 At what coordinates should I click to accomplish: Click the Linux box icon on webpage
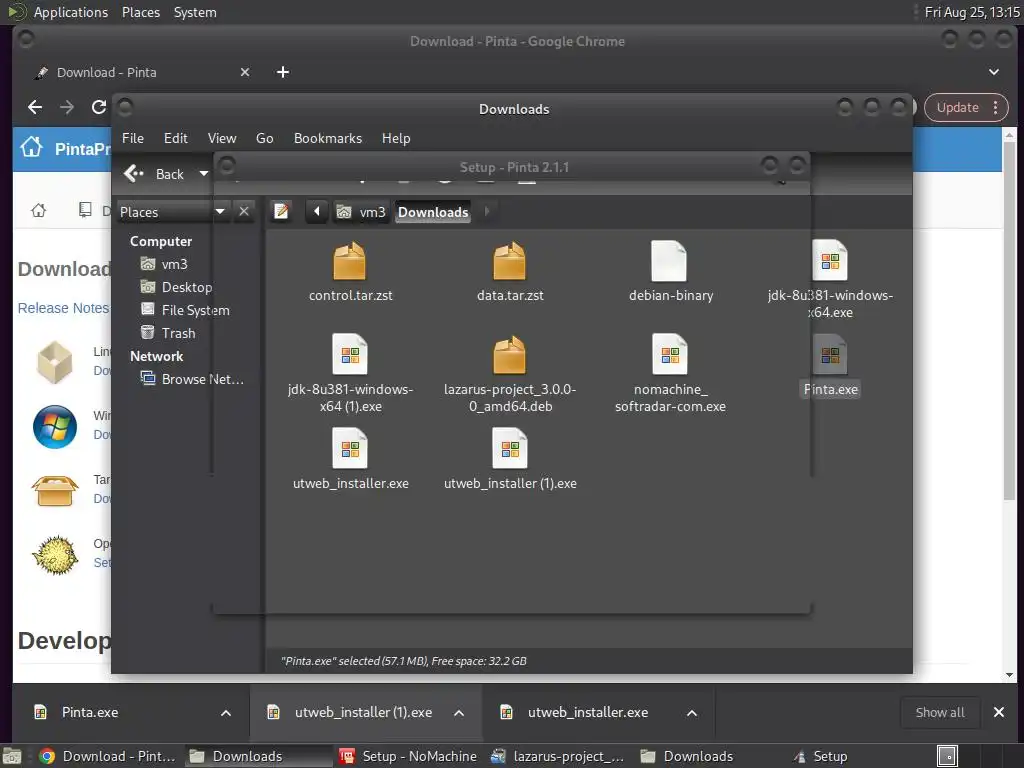click(54, 362)
